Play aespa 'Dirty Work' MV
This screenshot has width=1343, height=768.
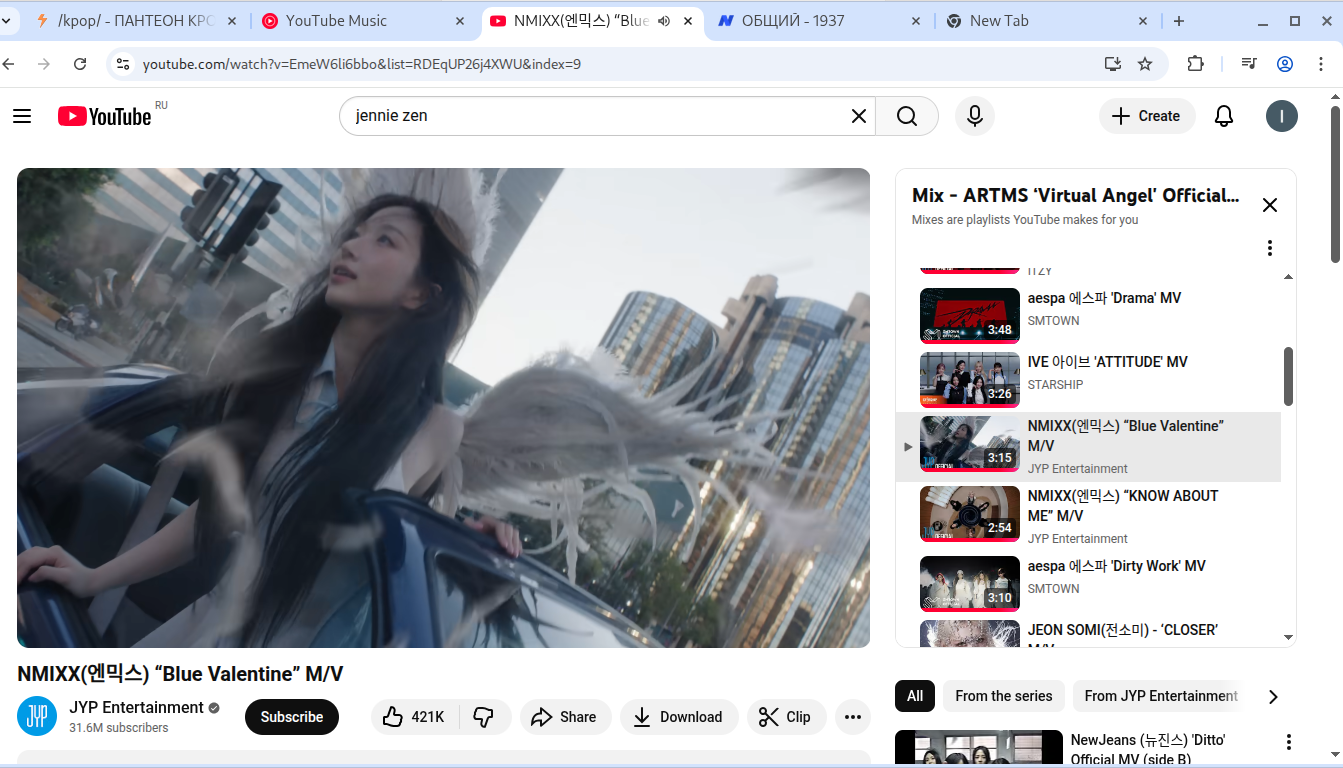click(x=1117, y=566)
